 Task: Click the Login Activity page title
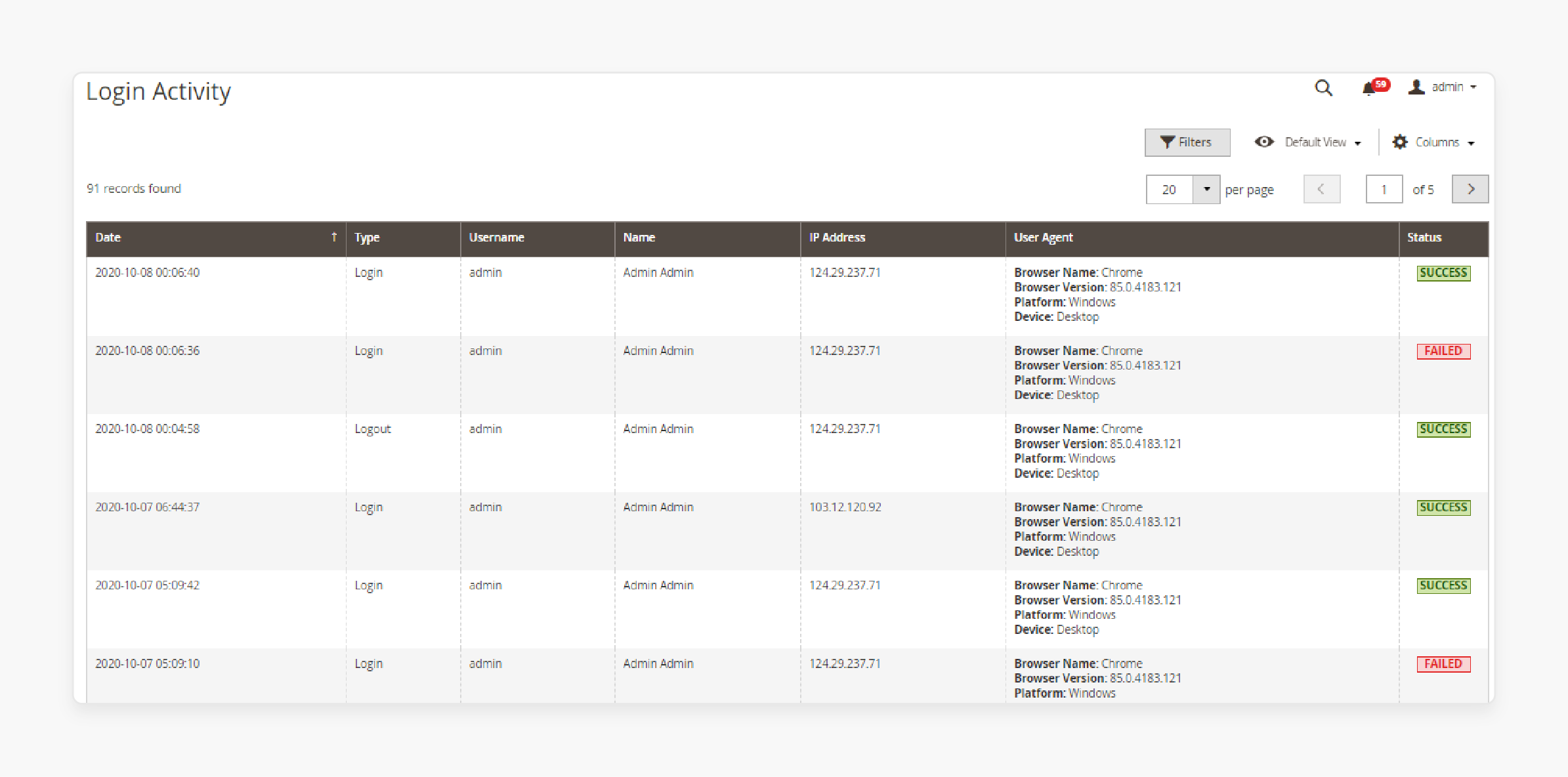pos(159,92)
